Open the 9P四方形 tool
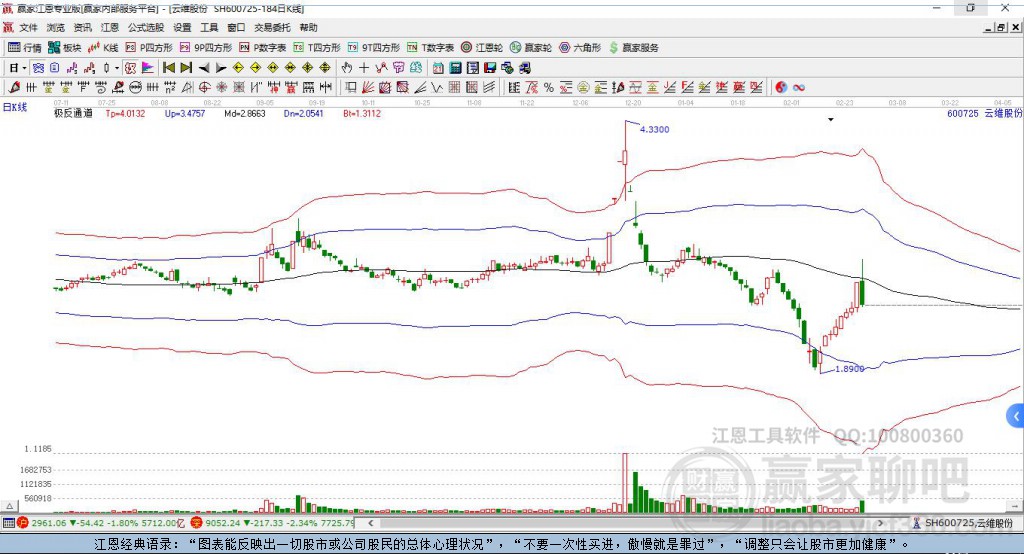 tap(206, 48)
